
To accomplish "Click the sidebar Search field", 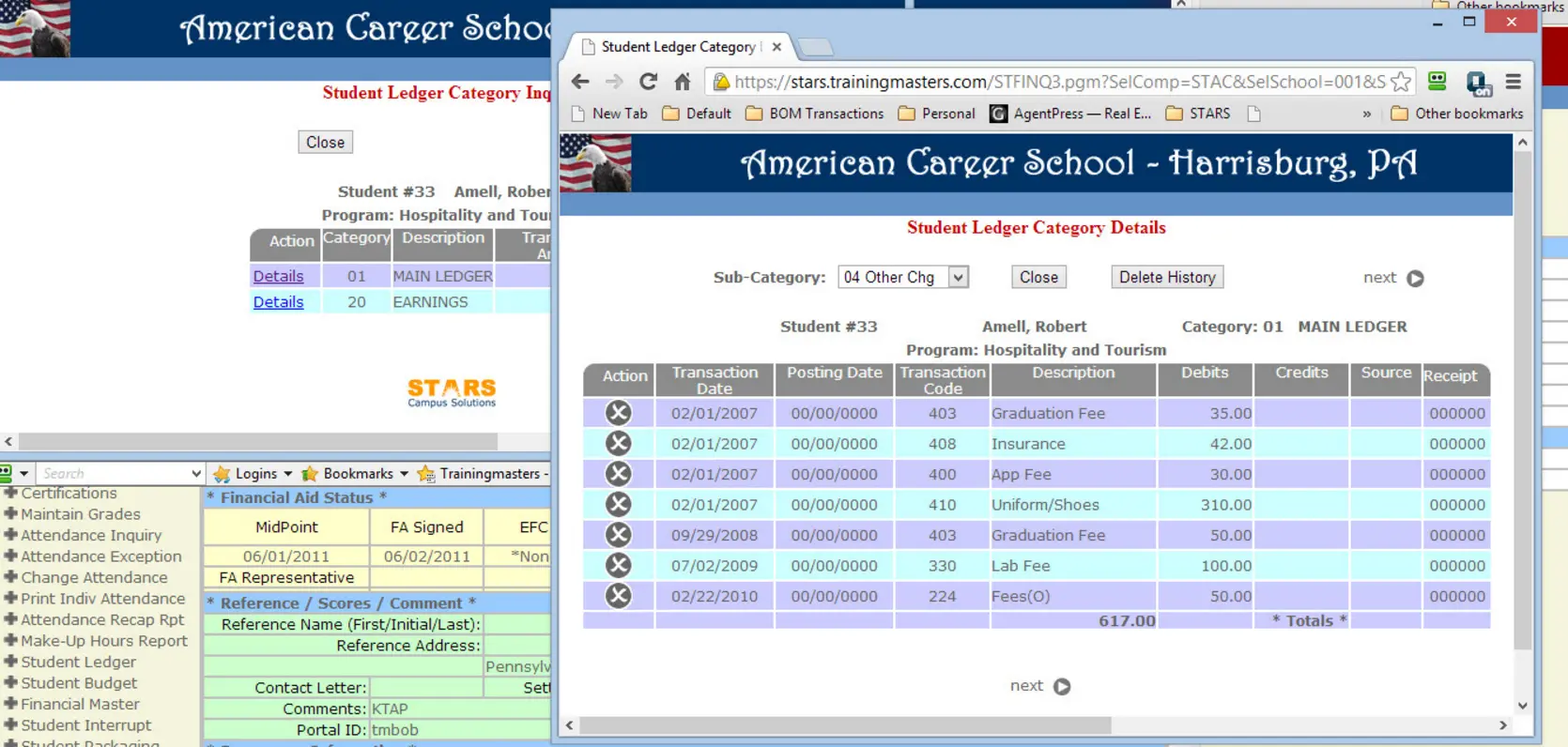I will (x=113, y=474).
